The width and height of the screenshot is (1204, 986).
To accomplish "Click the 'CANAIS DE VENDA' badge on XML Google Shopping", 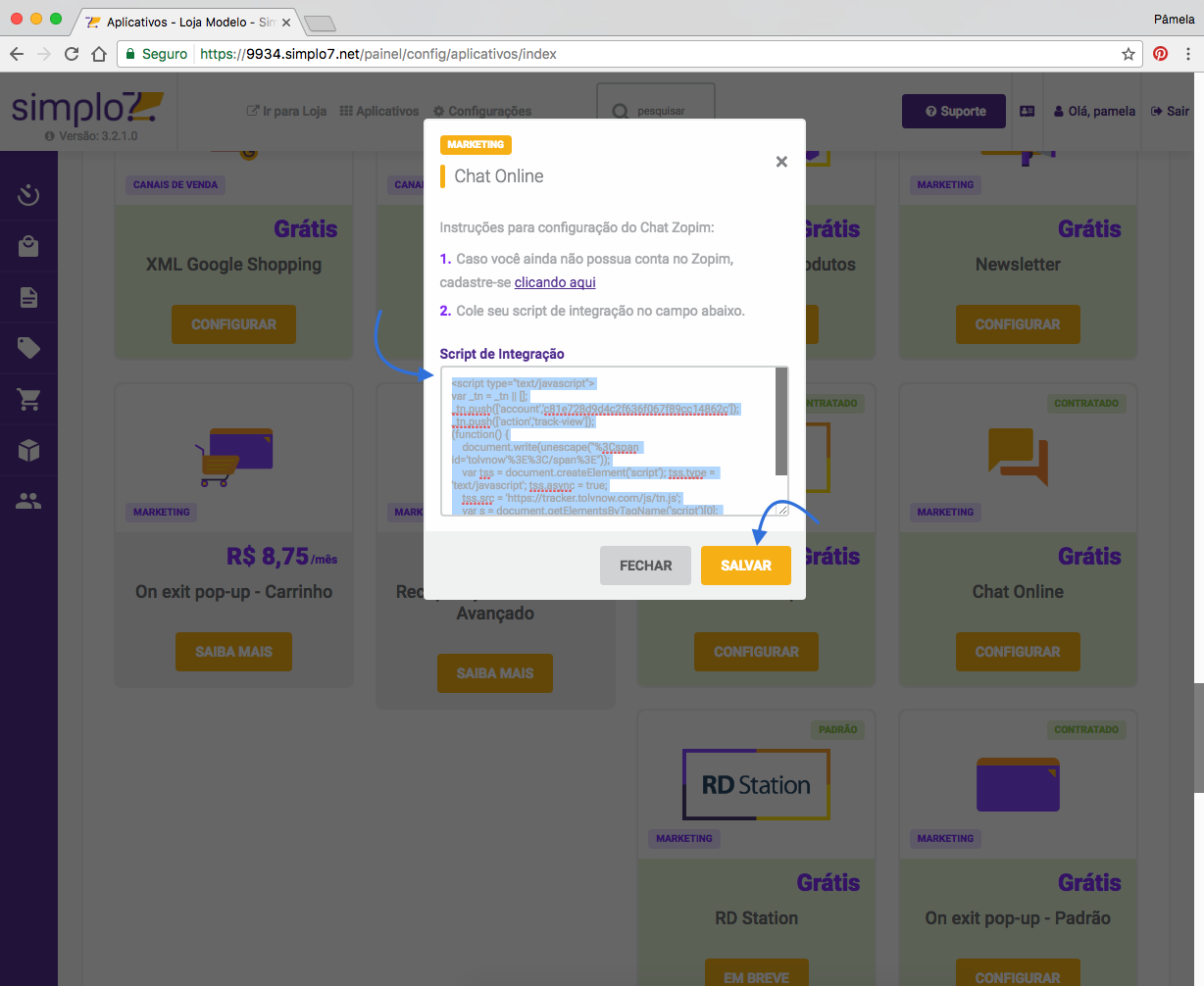I will (175, 184).
